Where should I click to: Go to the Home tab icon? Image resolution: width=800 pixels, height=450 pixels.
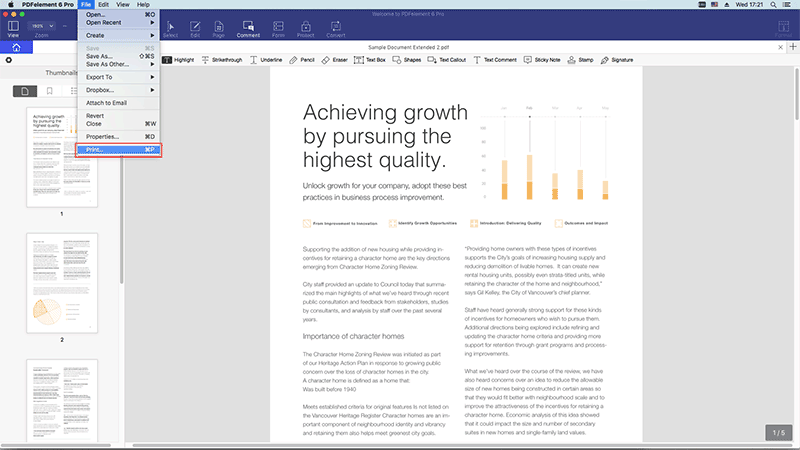16,47
